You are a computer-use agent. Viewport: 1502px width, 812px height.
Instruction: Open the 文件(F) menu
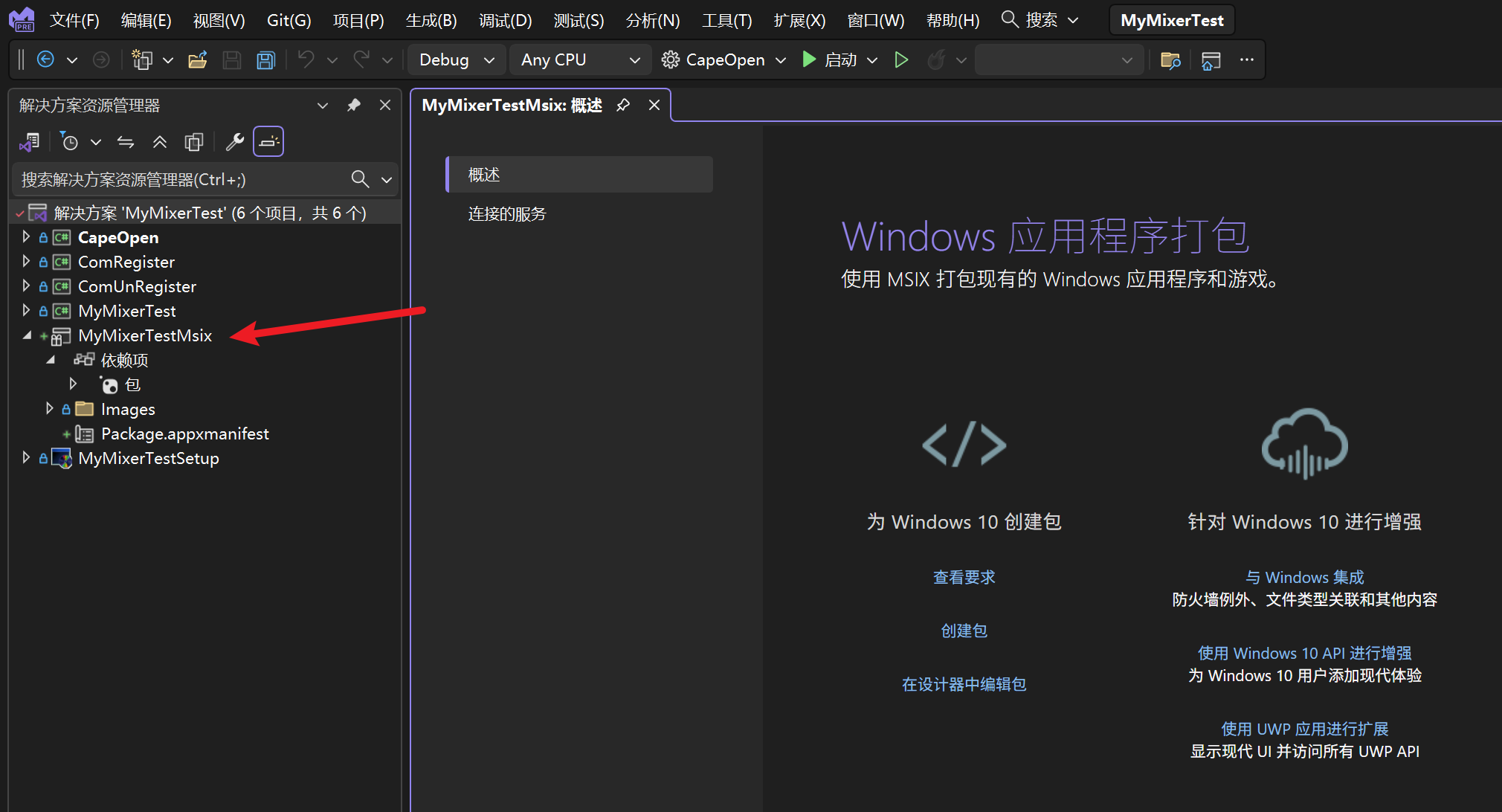(x=74, y=20)
